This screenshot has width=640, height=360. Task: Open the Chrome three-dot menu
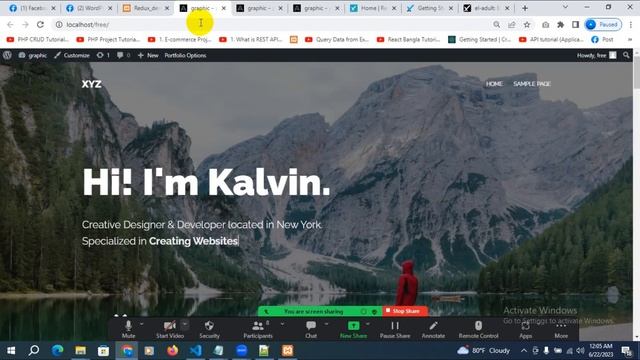pos(631,24)
